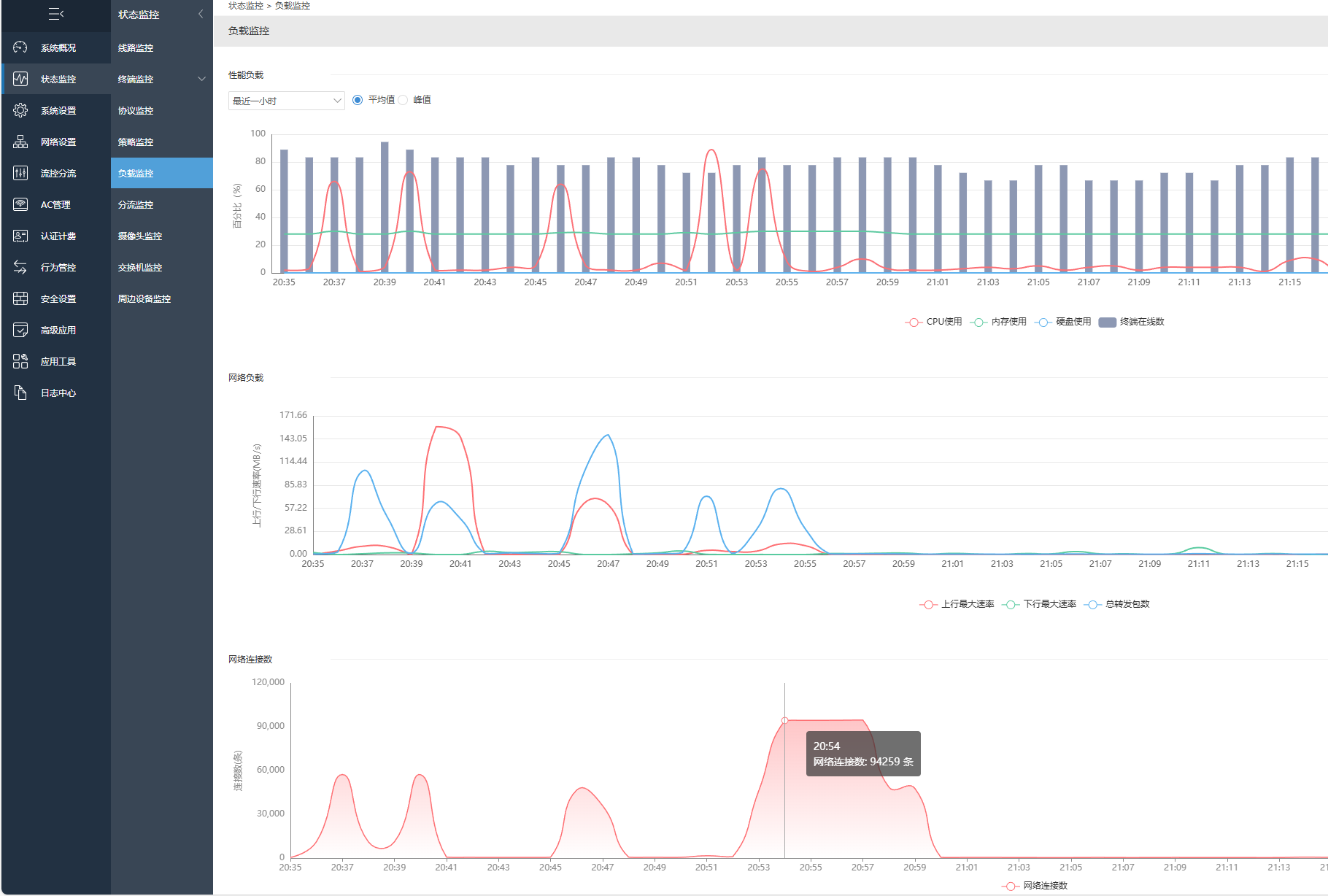Toggle 总转发包数 legend entry
1328x896 pixels.
point(1117,604)
